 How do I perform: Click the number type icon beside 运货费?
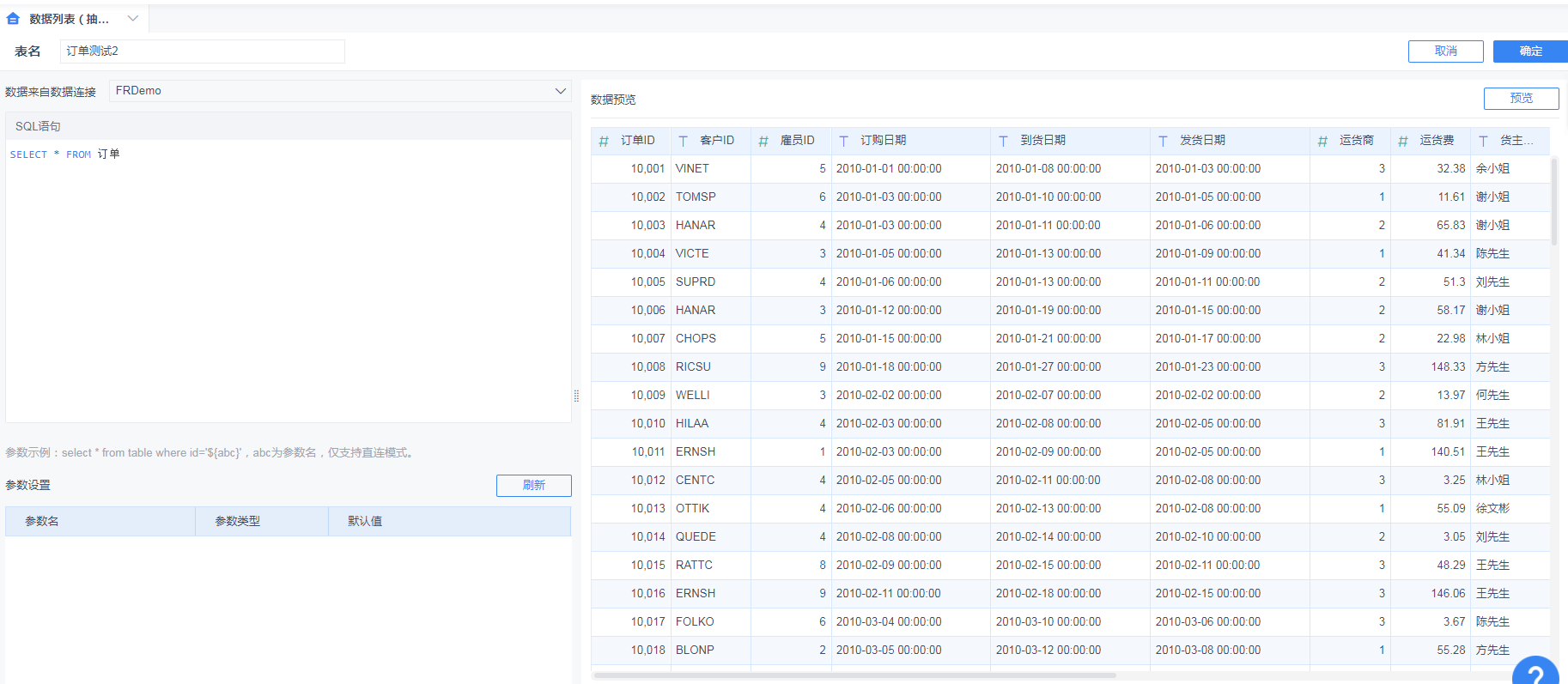1403,141
